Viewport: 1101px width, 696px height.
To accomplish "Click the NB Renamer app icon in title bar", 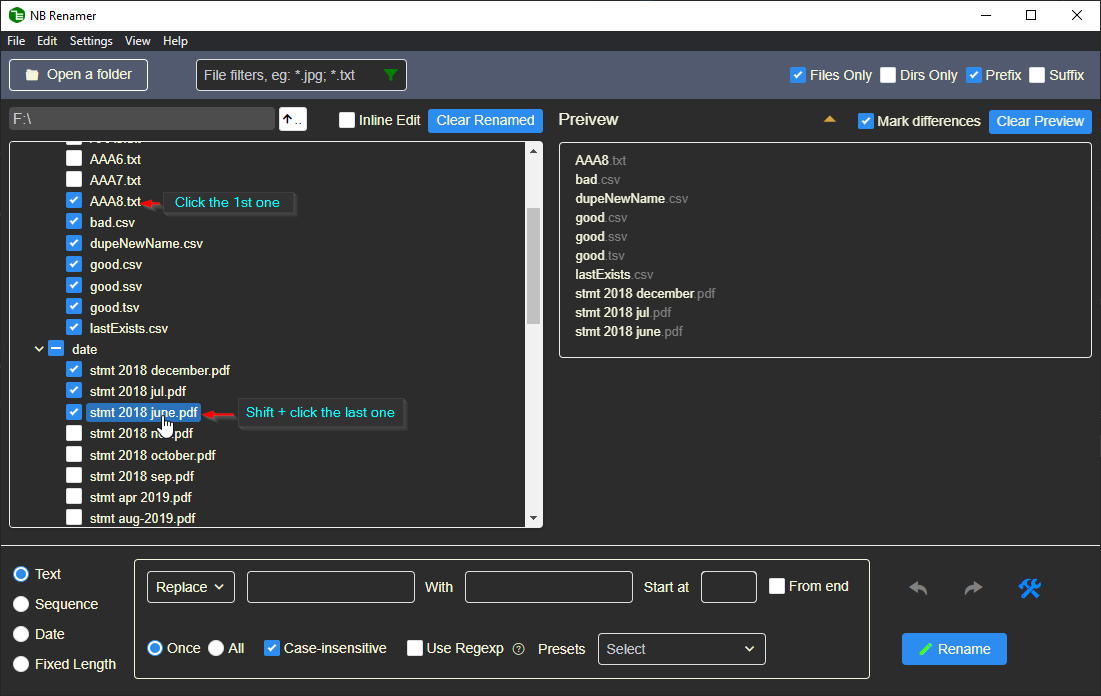I will [x=16, y=15].
